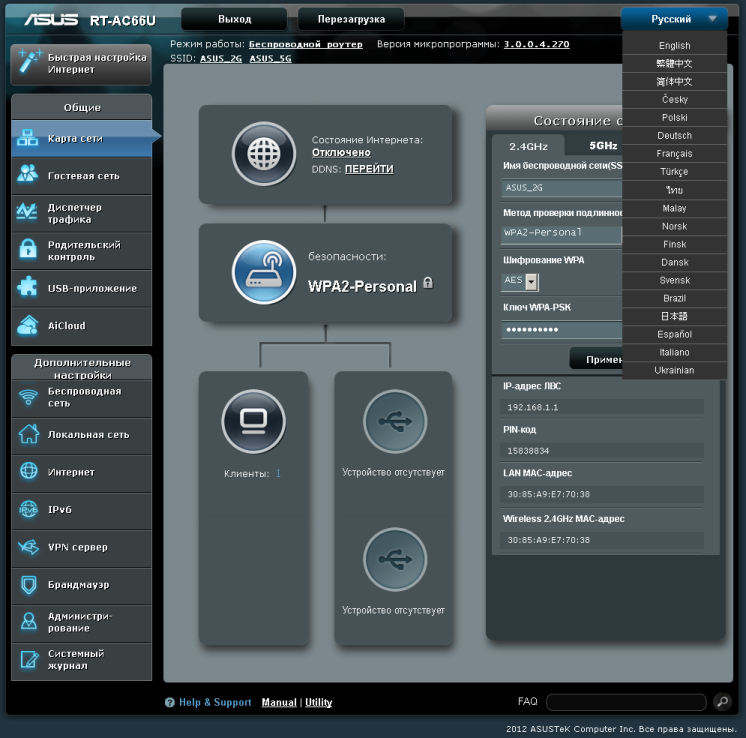Click Системный журнал notepad icon
This screenshot has height=738, width=746.
pyautogui.click(x=29, y=659)
